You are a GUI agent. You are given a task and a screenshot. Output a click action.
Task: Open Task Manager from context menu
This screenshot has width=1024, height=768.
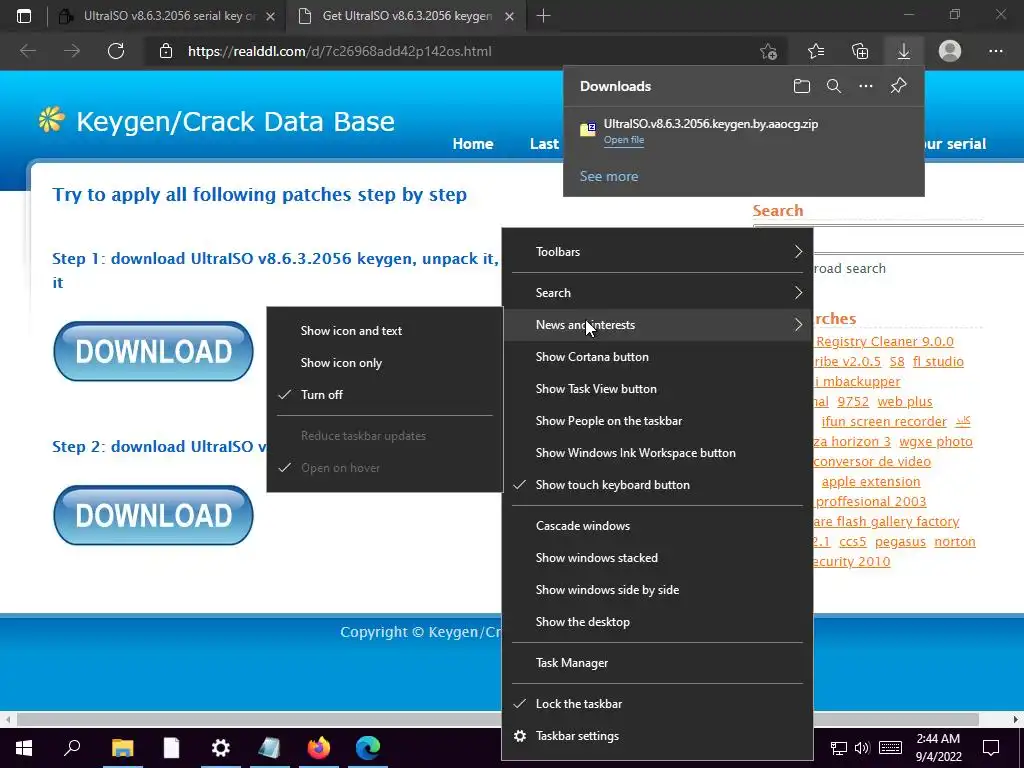click(x=657, y=663)
